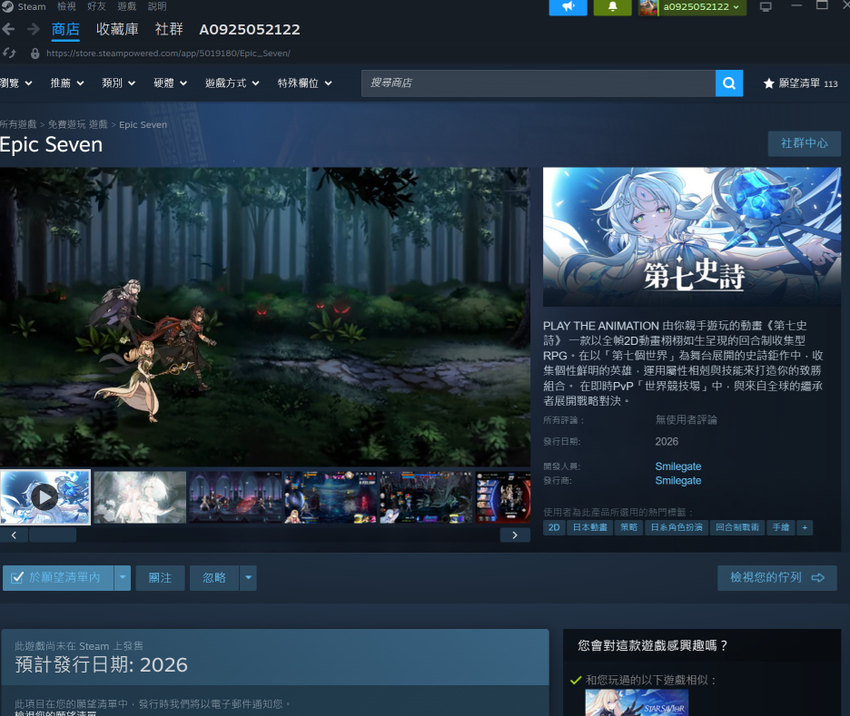Viewport: 850px width, 716px height.
Task: Toggle the 關注 follow button
Action: pyautogui.click(x=160, y=578)
